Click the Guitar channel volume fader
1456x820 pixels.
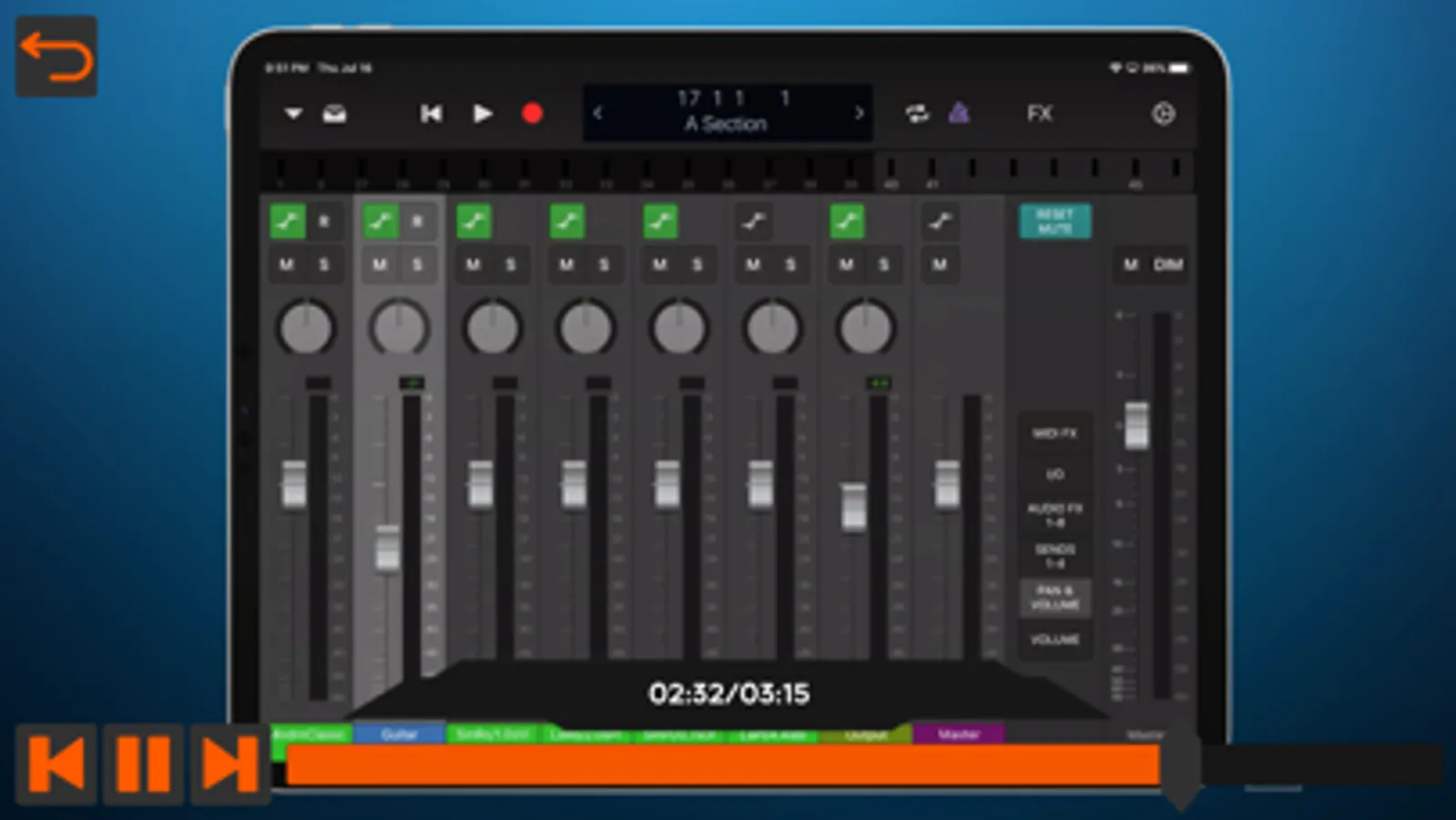pos(388,548)
